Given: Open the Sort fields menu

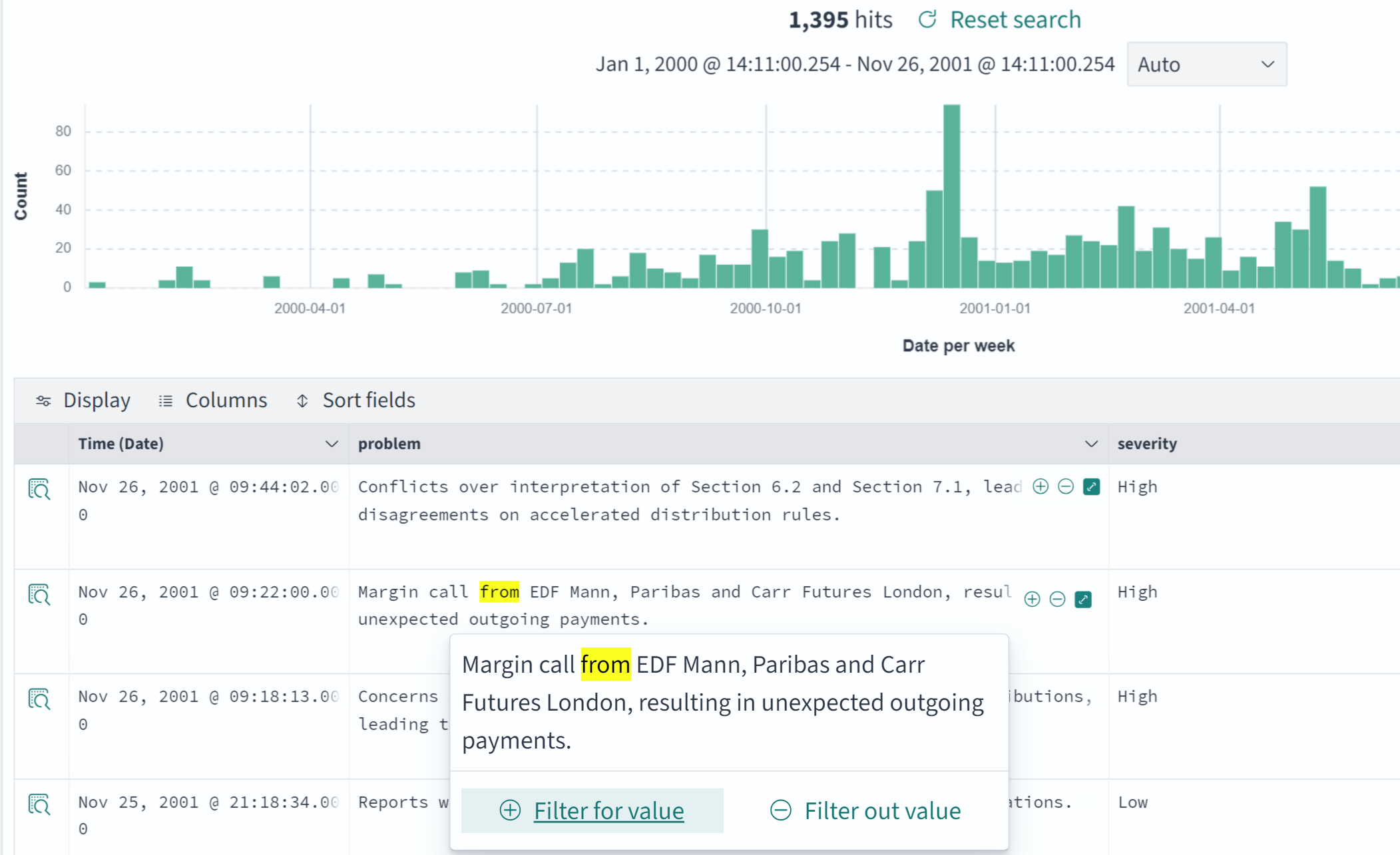Looking at the screenshot, I should (356, 401).
